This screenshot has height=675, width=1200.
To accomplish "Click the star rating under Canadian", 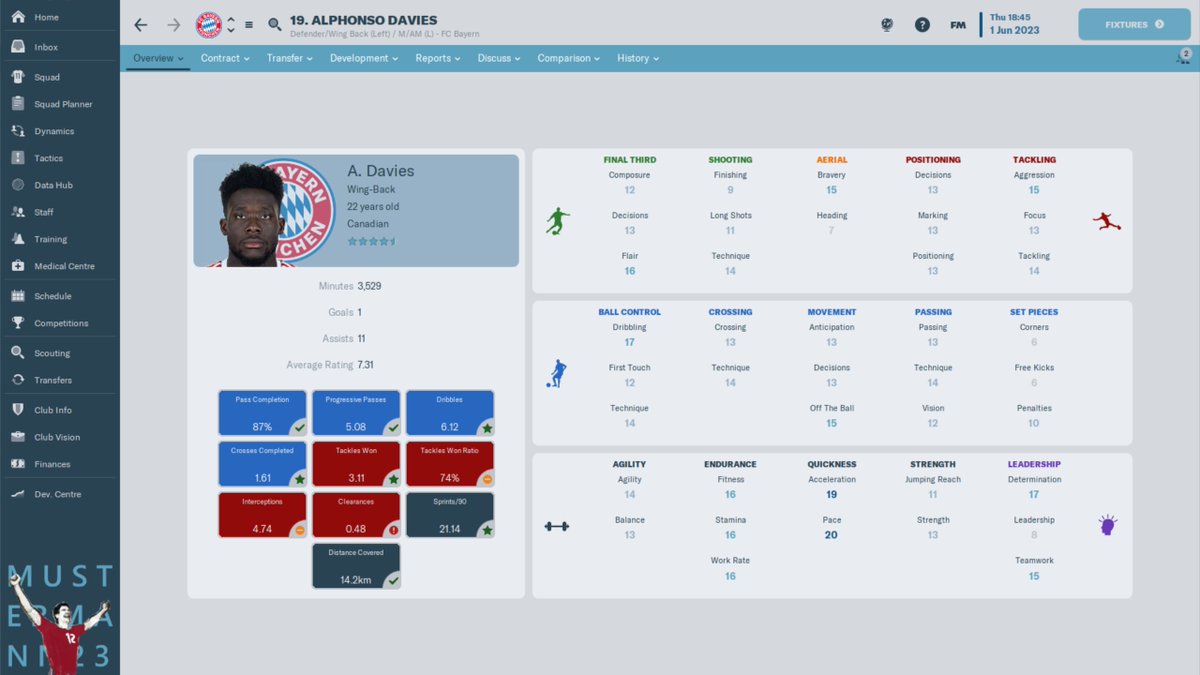I will click(371, 242).
